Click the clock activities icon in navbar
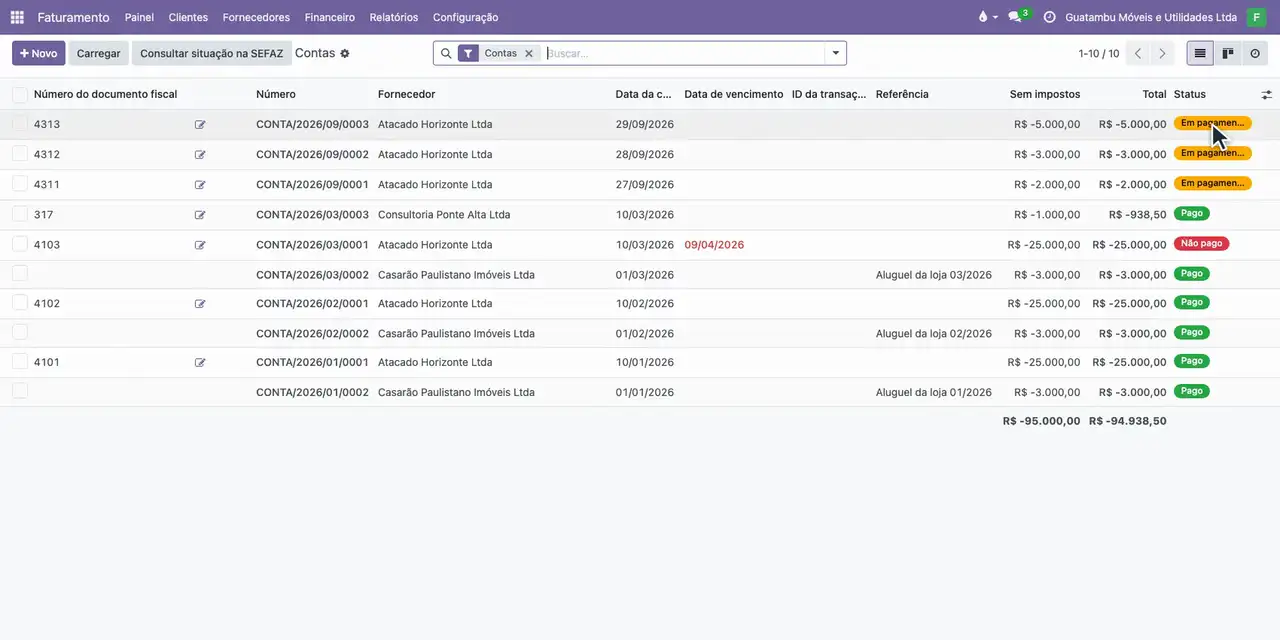The image size is (1280, 640). (1049, 17)
